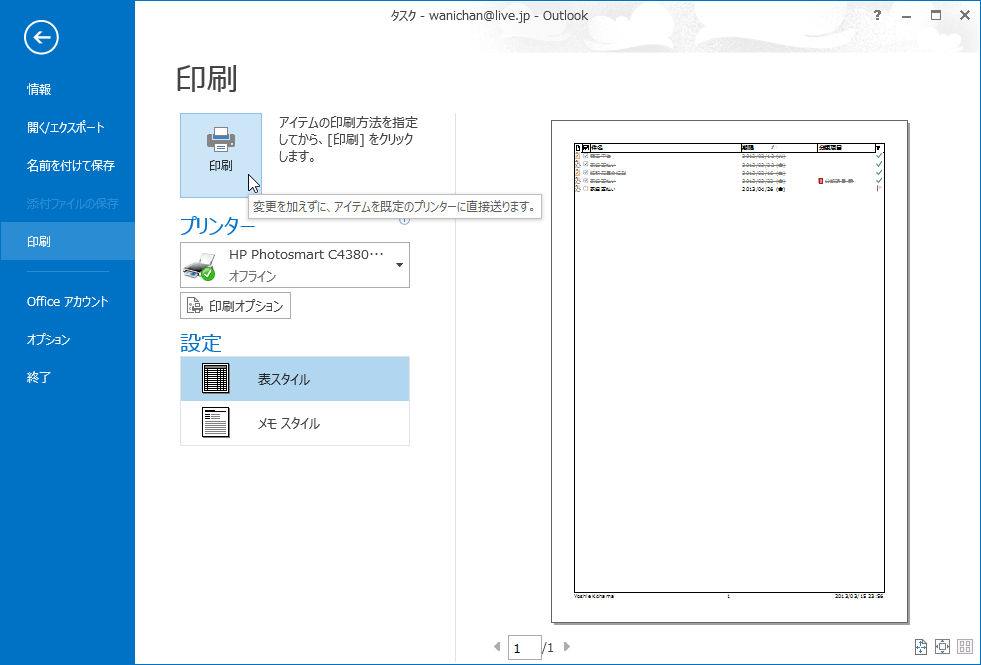Screen dimensions: 981x665
Task: Go to next preview page arrow
Action: coord(567,647)
